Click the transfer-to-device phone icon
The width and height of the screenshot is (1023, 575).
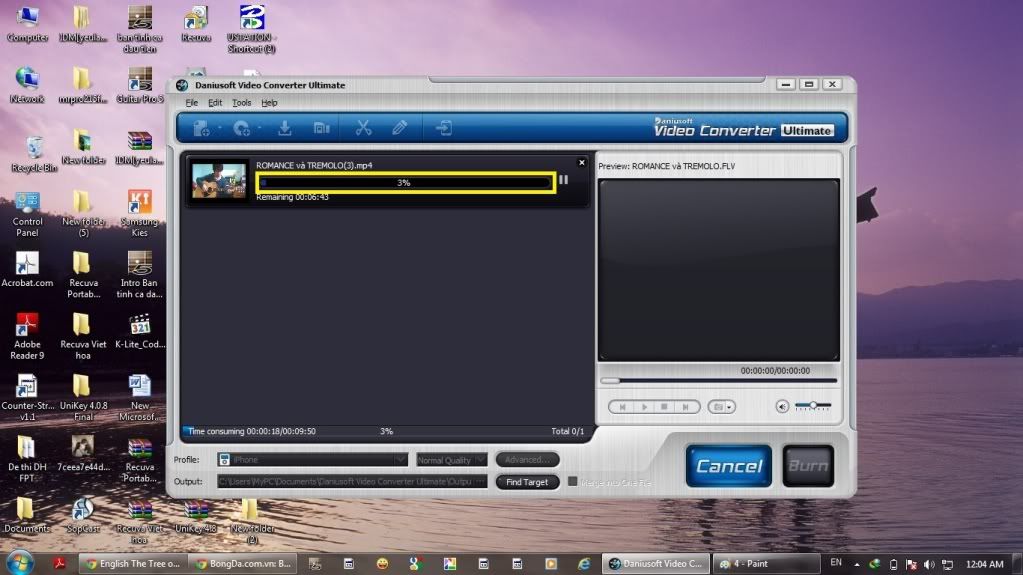pos(444,128)
